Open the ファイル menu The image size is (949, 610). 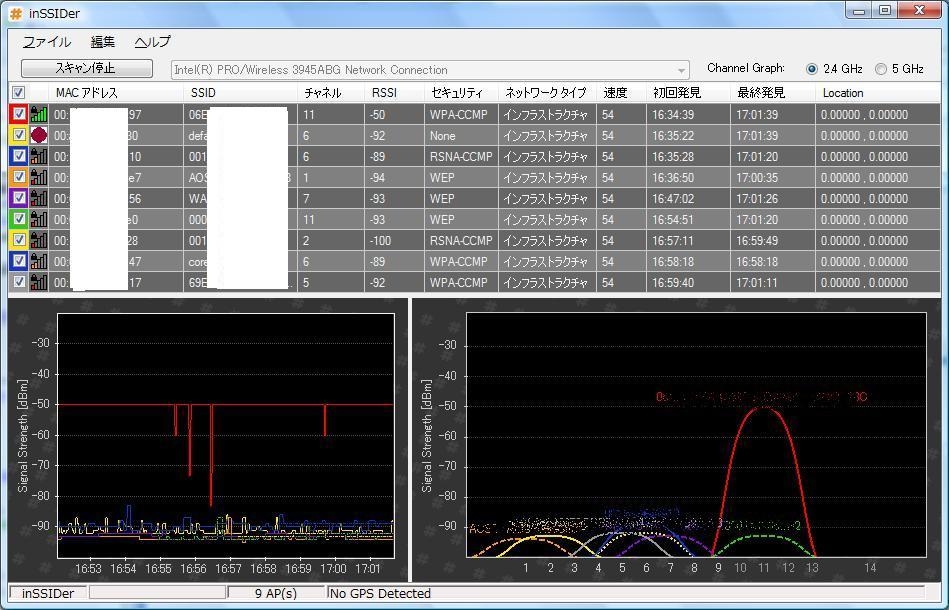46,42
